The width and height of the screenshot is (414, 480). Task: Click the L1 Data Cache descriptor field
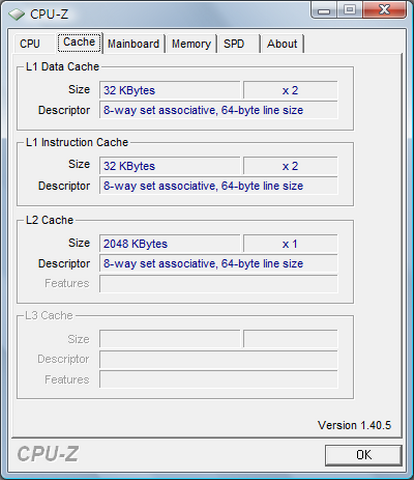[218, 110]
